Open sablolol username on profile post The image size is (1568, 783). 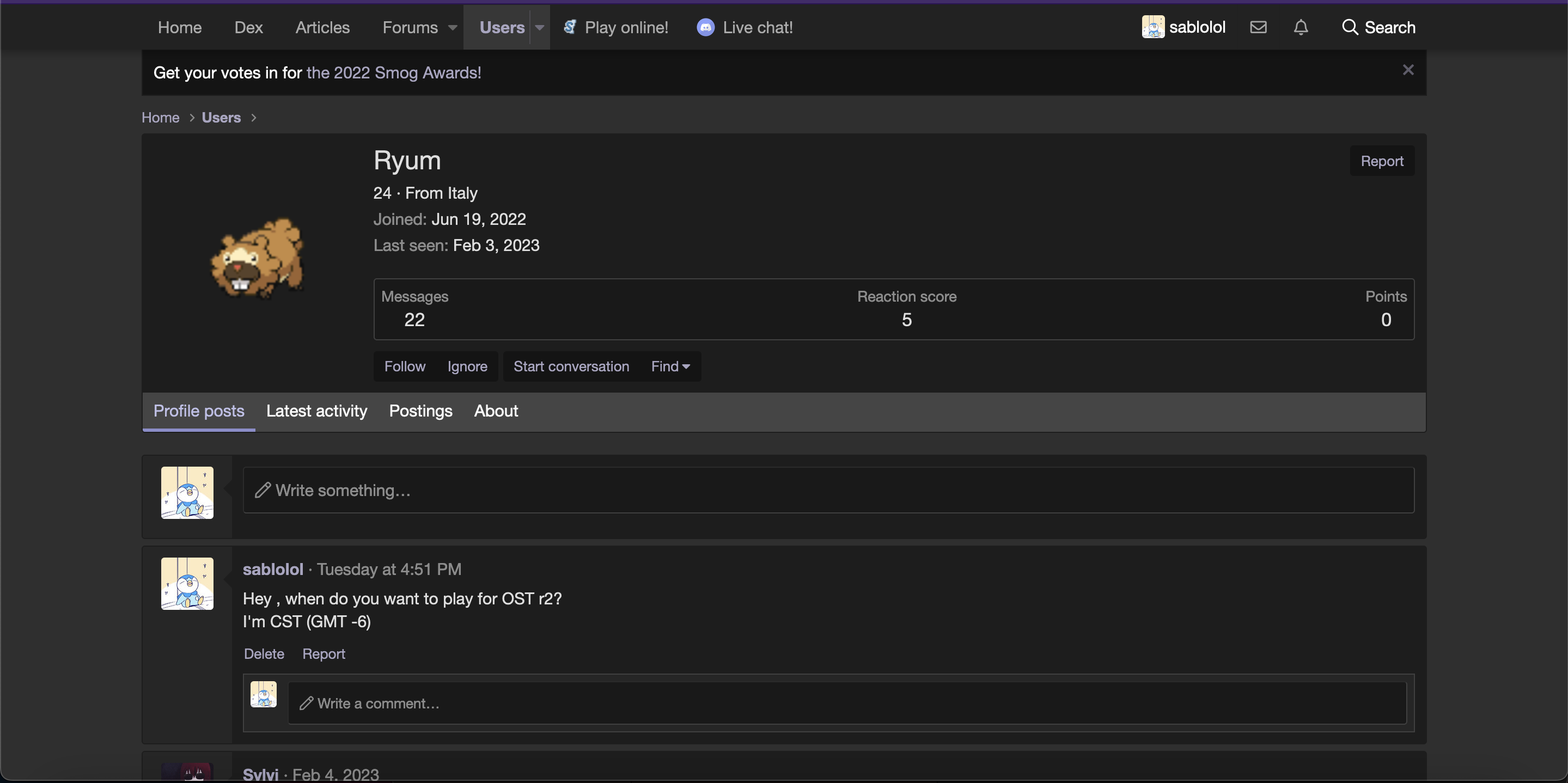tap(273, 570)
